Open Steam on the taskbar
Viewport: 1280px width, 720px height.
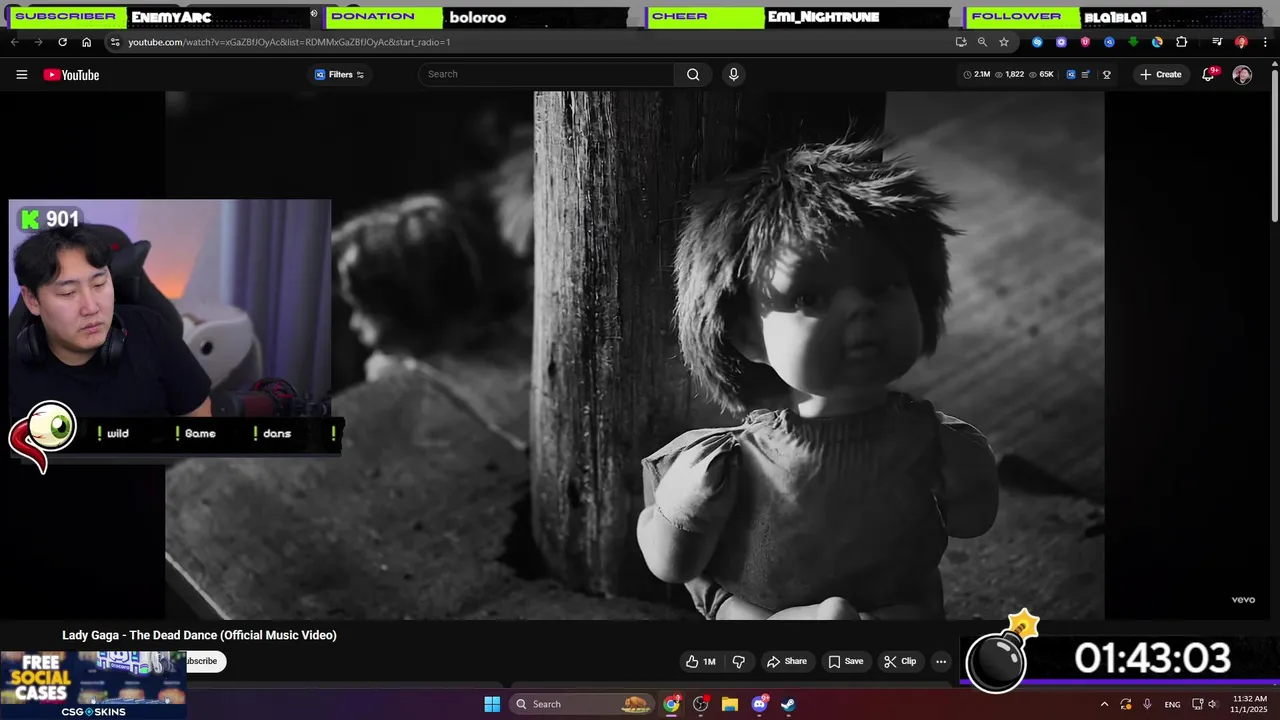click(x=788, y=704)
